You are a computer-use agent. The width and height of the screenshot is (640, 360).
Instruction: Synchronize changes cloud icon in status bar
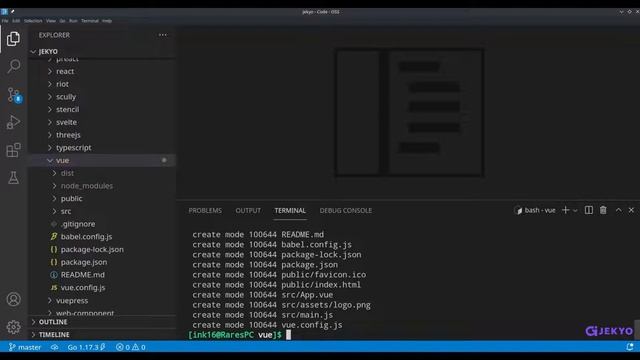pos(54,347)
